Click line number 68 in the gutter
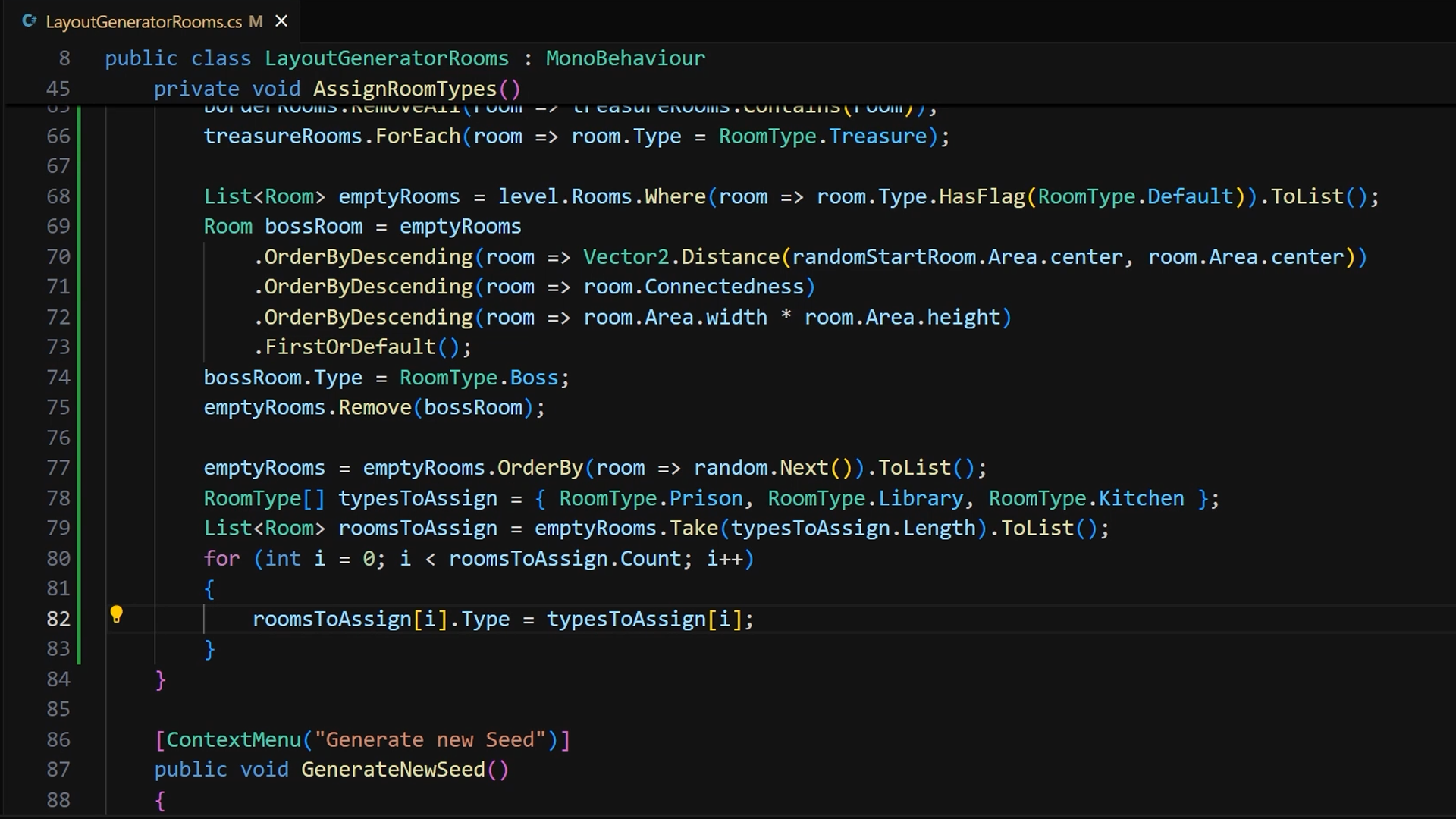 click(x=58, y=196)
